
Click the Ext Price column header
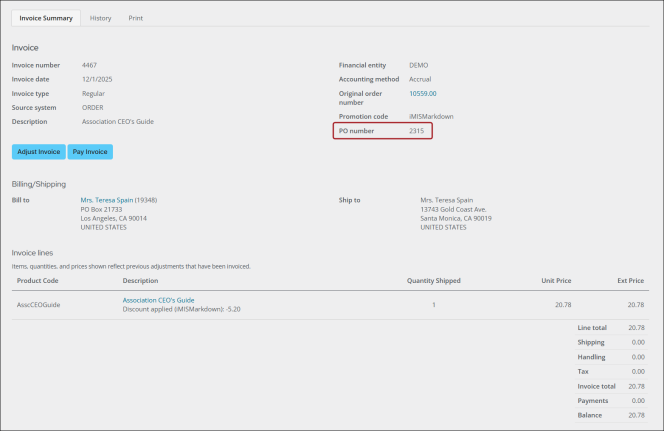(x=629, y=281)
